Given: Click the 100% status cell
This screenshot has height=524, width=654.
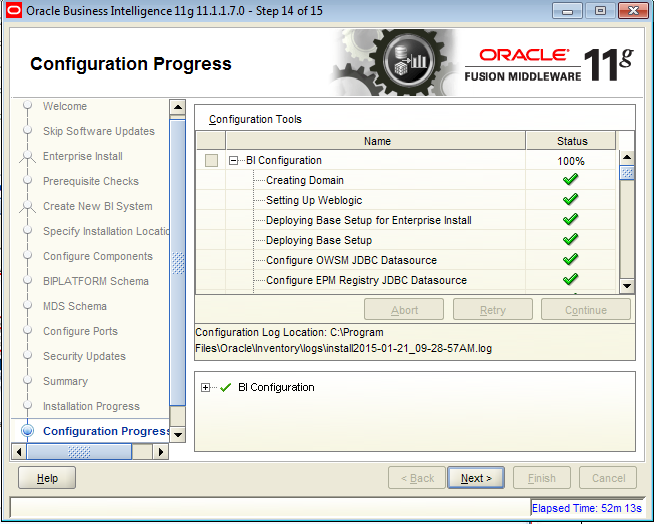Looking at the screenshot, I should coord(571,161).
